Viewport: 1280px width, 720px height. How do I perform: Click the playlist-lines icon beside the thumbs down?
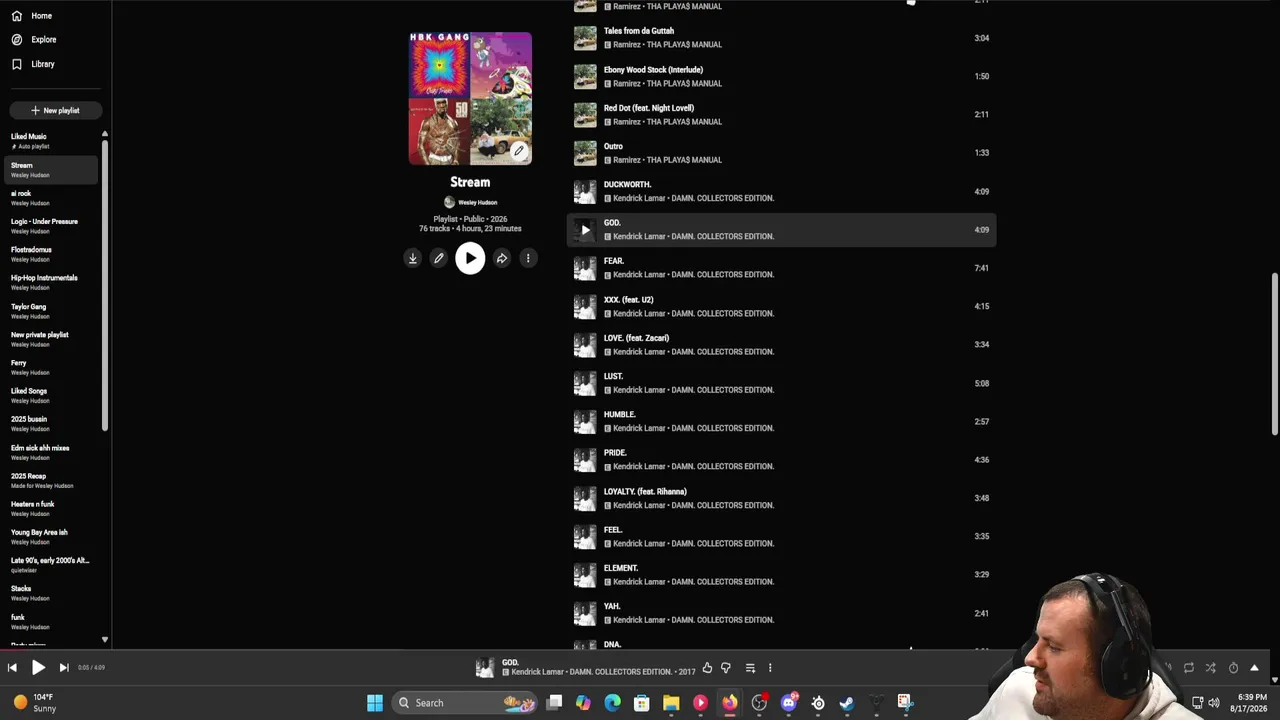(x=750, y=667)
